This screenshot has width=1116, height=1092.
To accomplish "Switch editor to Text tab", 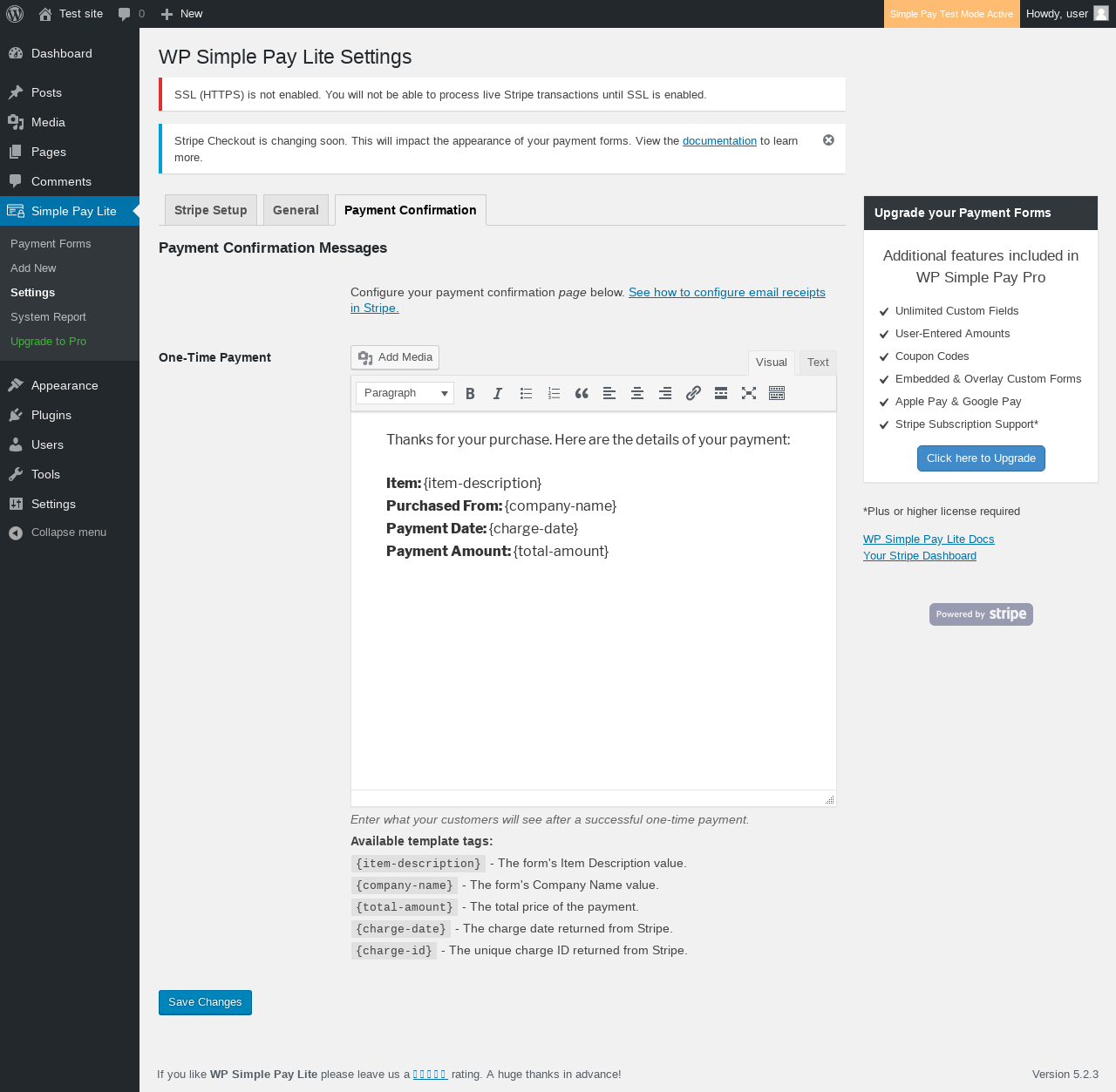I will click(818, 363).
